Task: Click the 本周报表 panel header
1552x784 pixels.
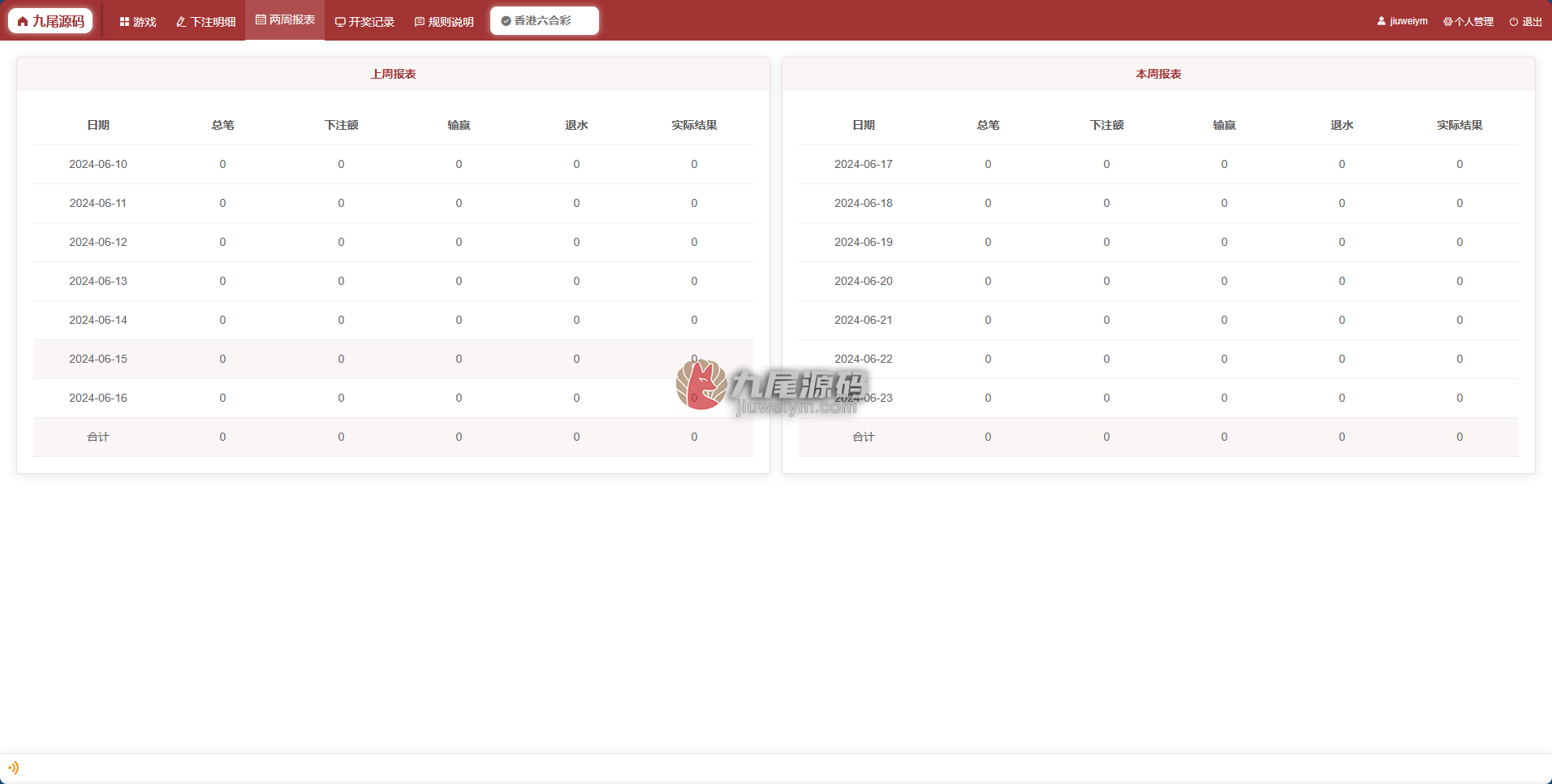Action: coord(1158,74)
